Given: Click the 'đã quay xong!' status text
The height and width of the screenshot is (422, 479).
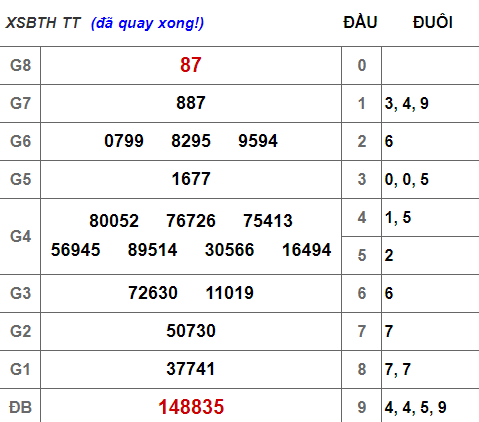Looking at the screenshot, I should [x=147, y=23].
